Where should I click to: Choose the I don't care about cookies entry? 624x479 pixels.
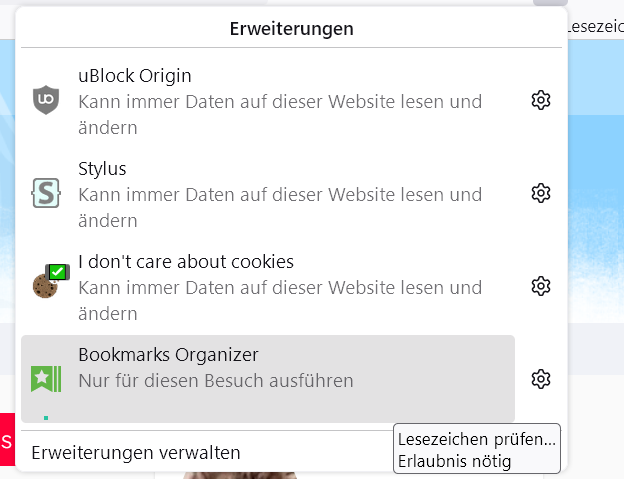(186, 262)
